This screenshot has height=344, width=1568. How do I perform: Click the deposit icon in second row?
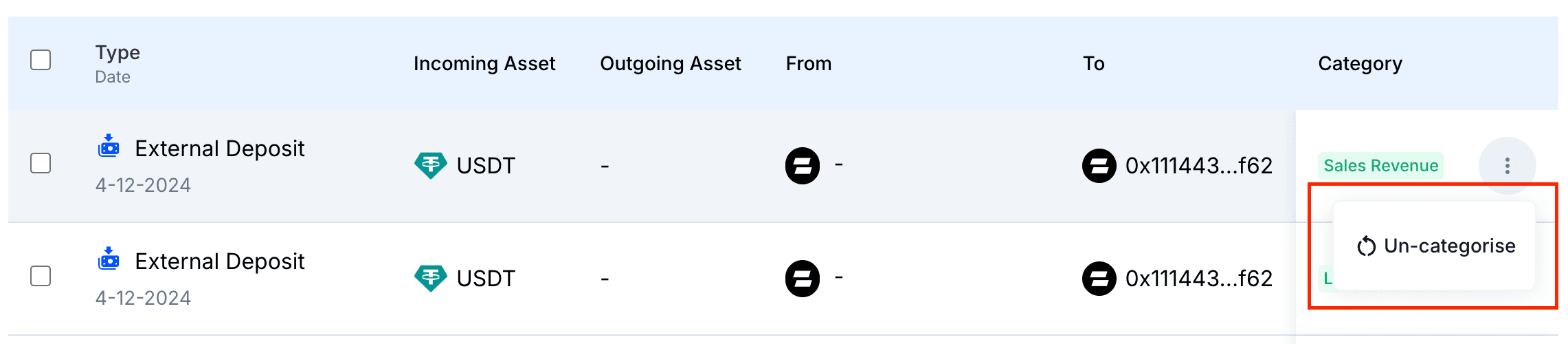coord(109,259)
